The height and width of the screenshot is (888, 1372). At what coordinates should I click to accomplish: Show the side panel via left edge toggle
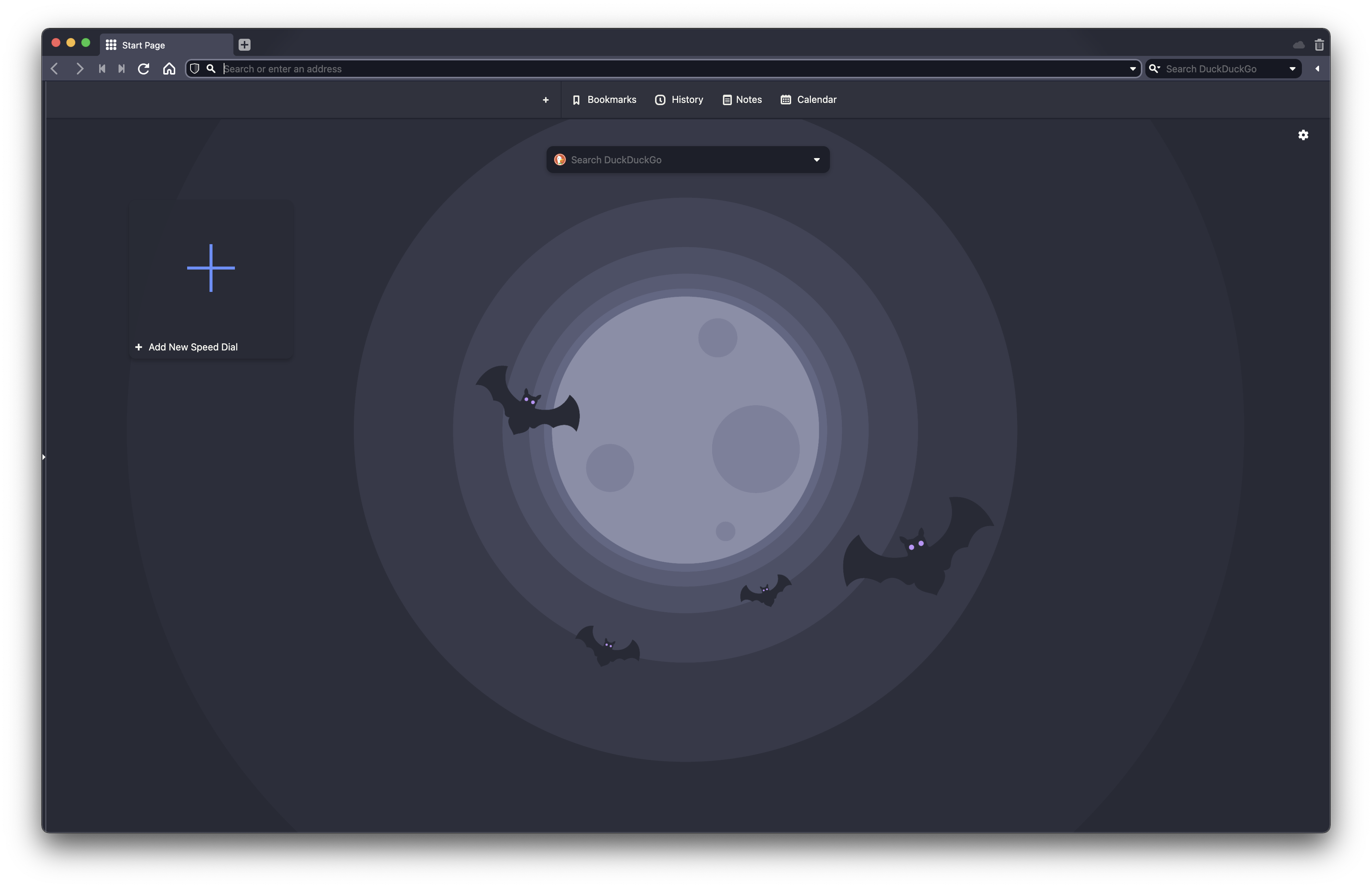(x=44, y=457)
